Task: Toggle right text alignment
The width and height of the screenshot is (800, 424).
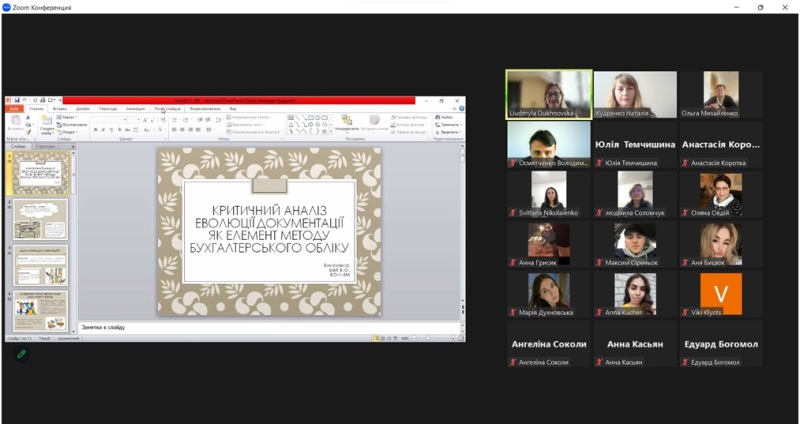Action: point(190,130)
